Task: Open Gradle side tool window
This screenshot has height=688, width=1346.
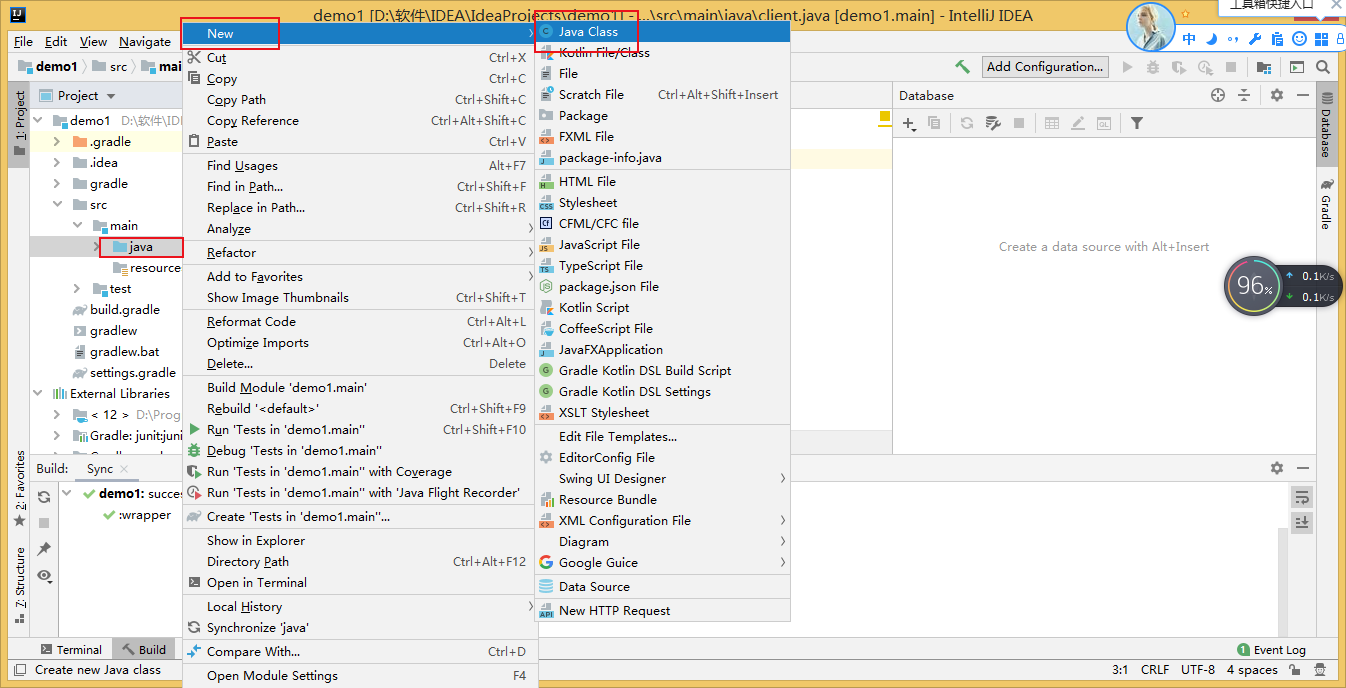Action: (x=1326, y=205)
